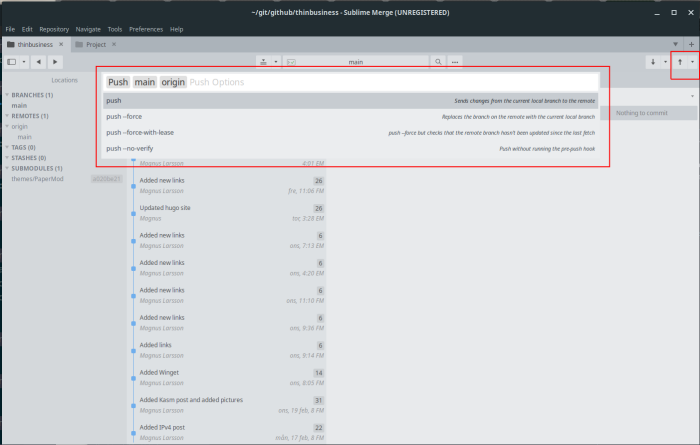Collapse the SUBMODULES section
700x445 pixels.
(7, 168)
